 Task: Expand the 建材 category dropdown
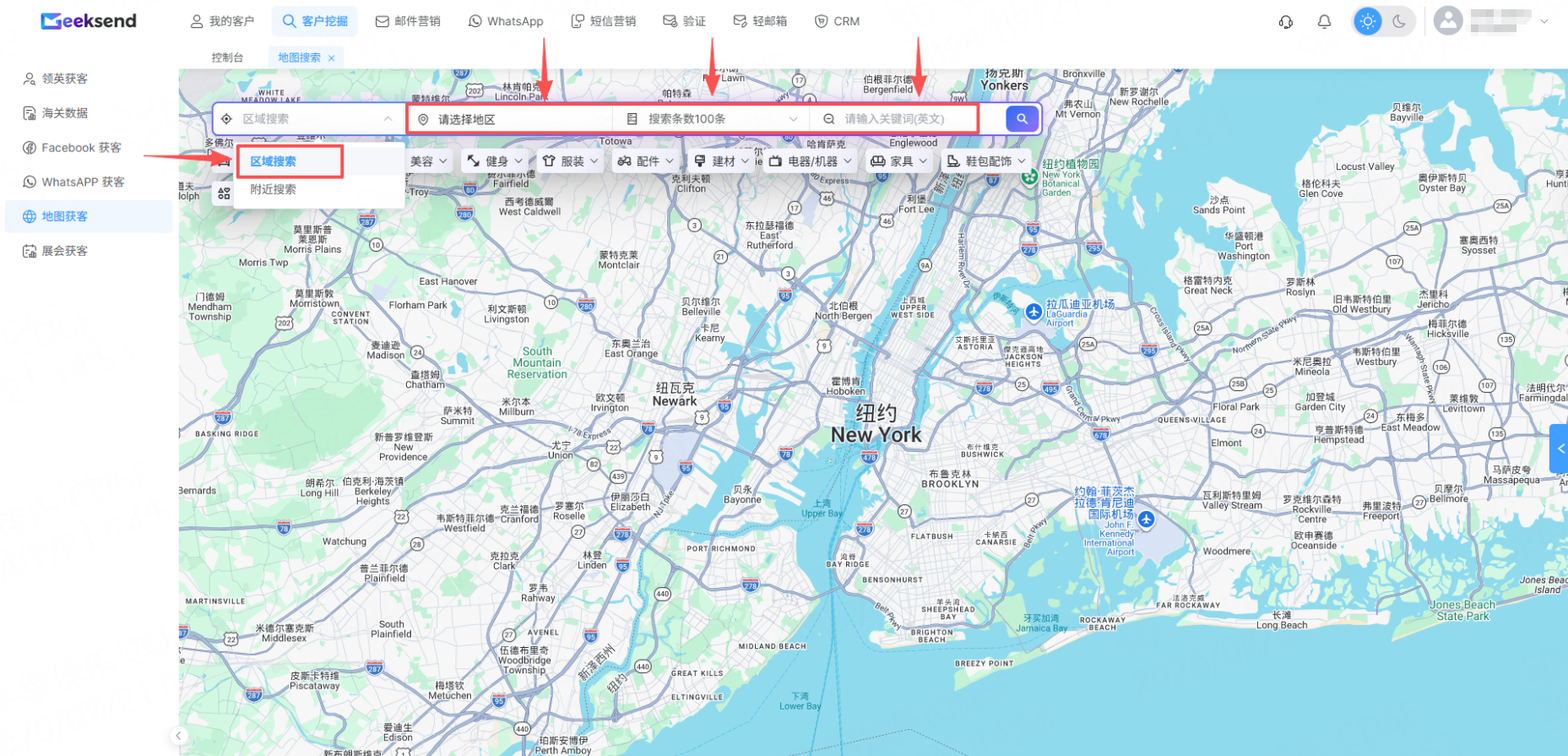tap(722, 160)
